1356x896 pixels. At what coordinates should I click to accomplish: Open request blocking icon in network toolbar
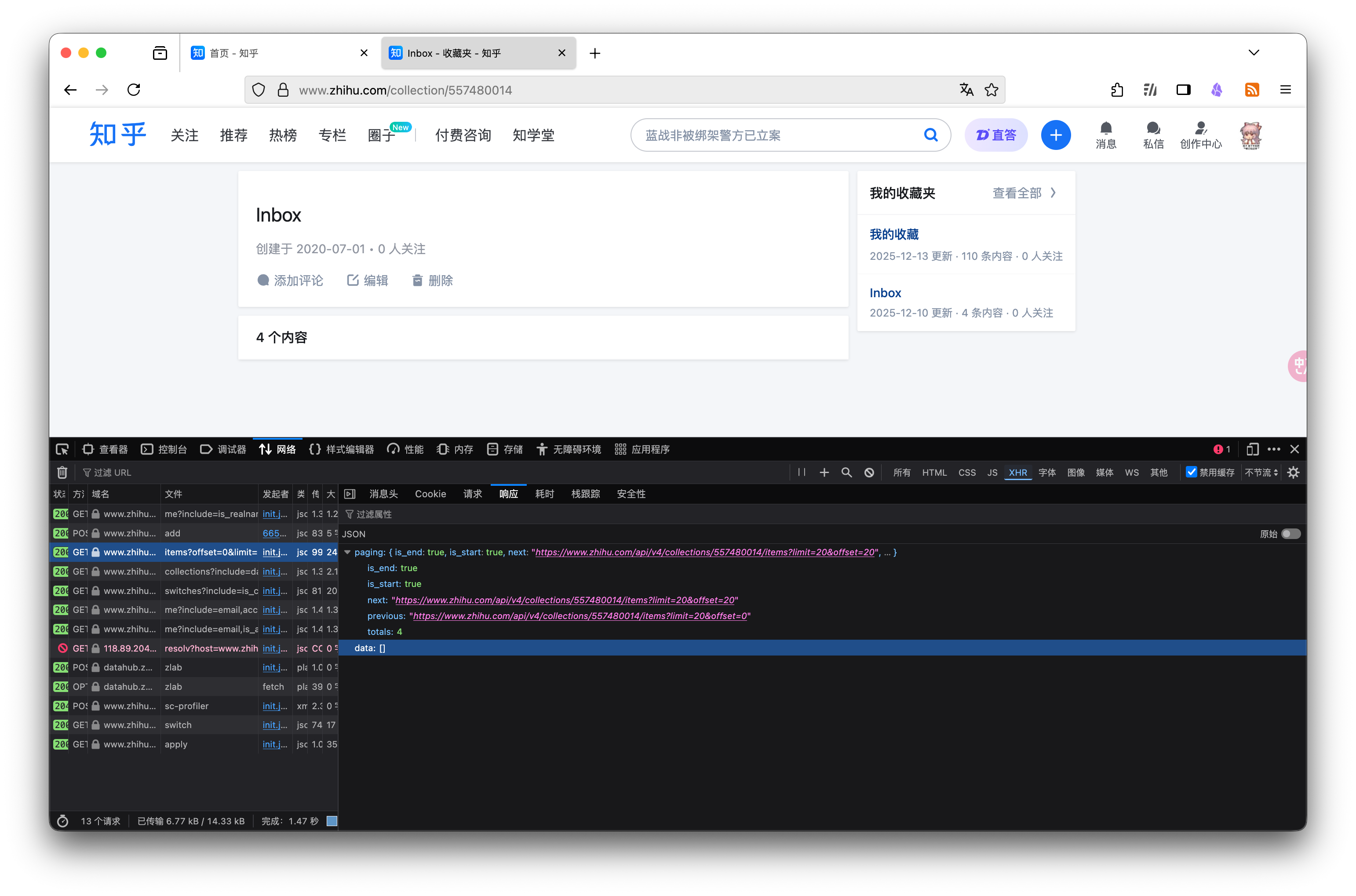tap(868, 473)
